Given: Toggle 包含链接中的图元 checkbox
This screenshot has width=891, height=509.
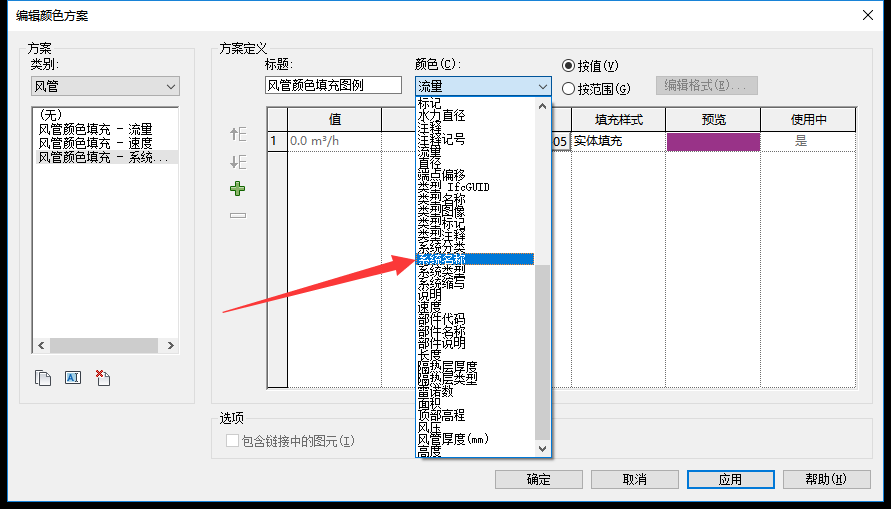Looking at the screenshot, I should click(x=232, y=441).
